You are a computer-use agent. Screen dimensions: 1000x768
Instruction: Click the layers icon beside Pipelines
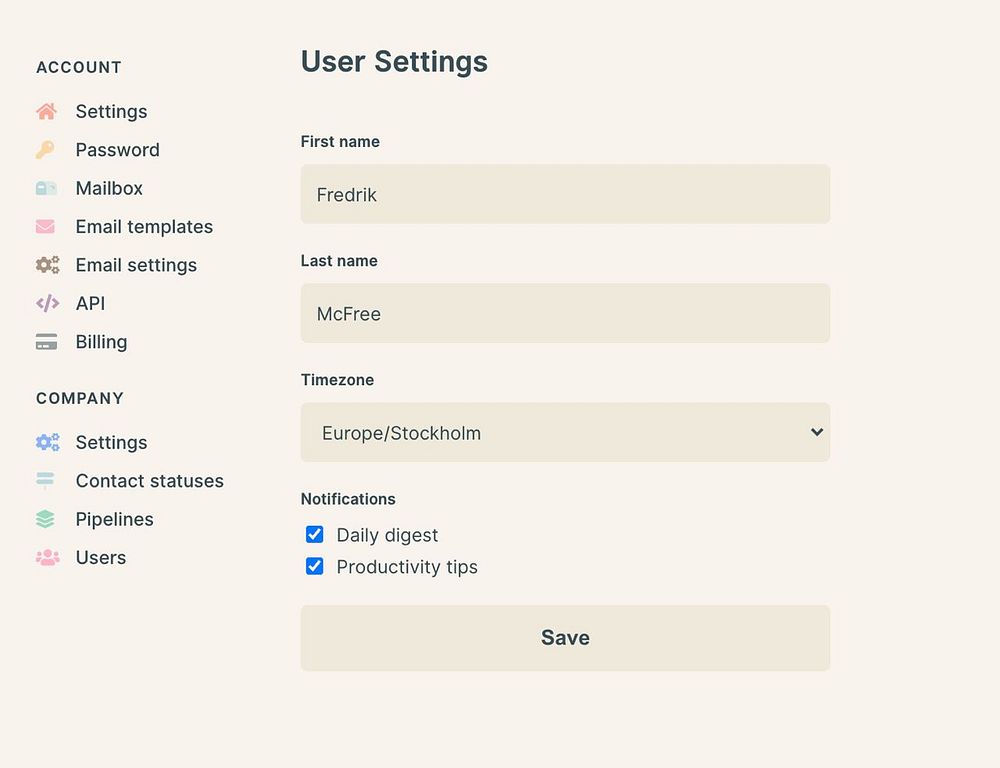(46, 519)
